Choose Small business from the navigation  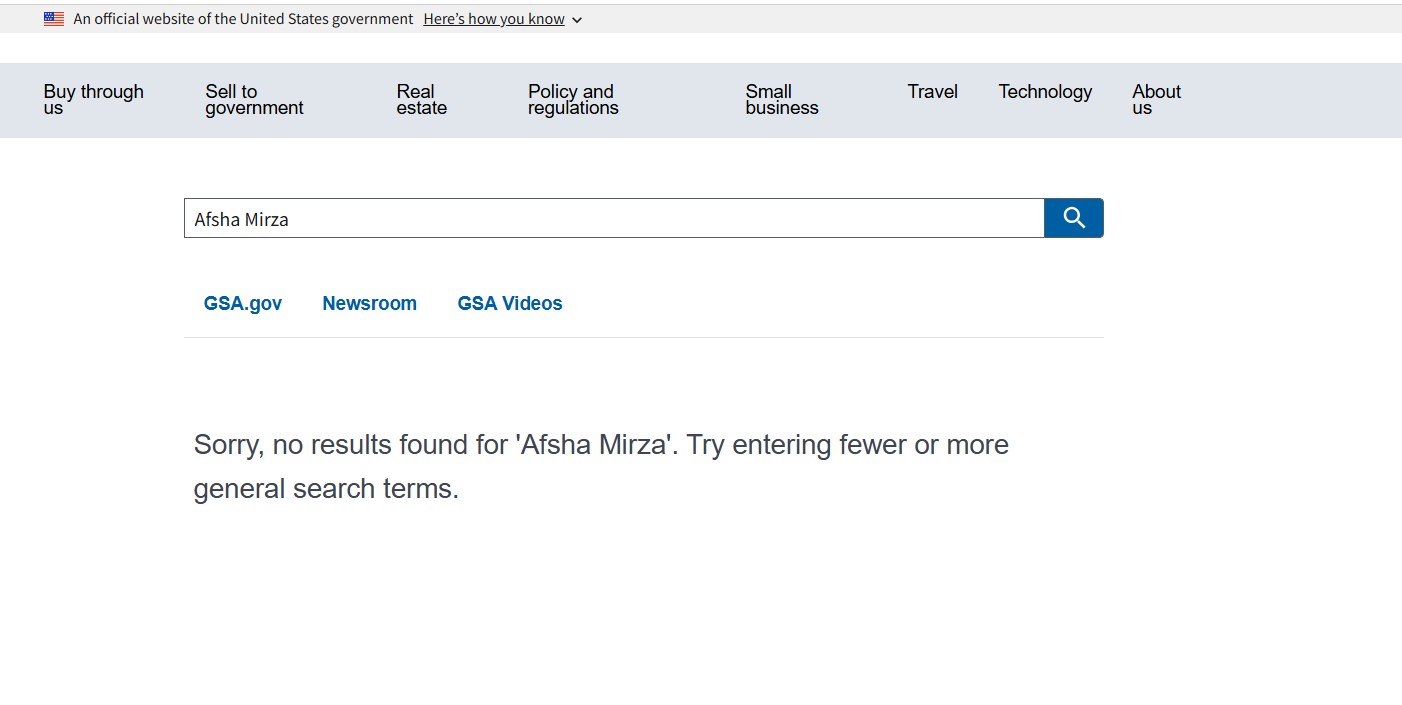point(781,100)
